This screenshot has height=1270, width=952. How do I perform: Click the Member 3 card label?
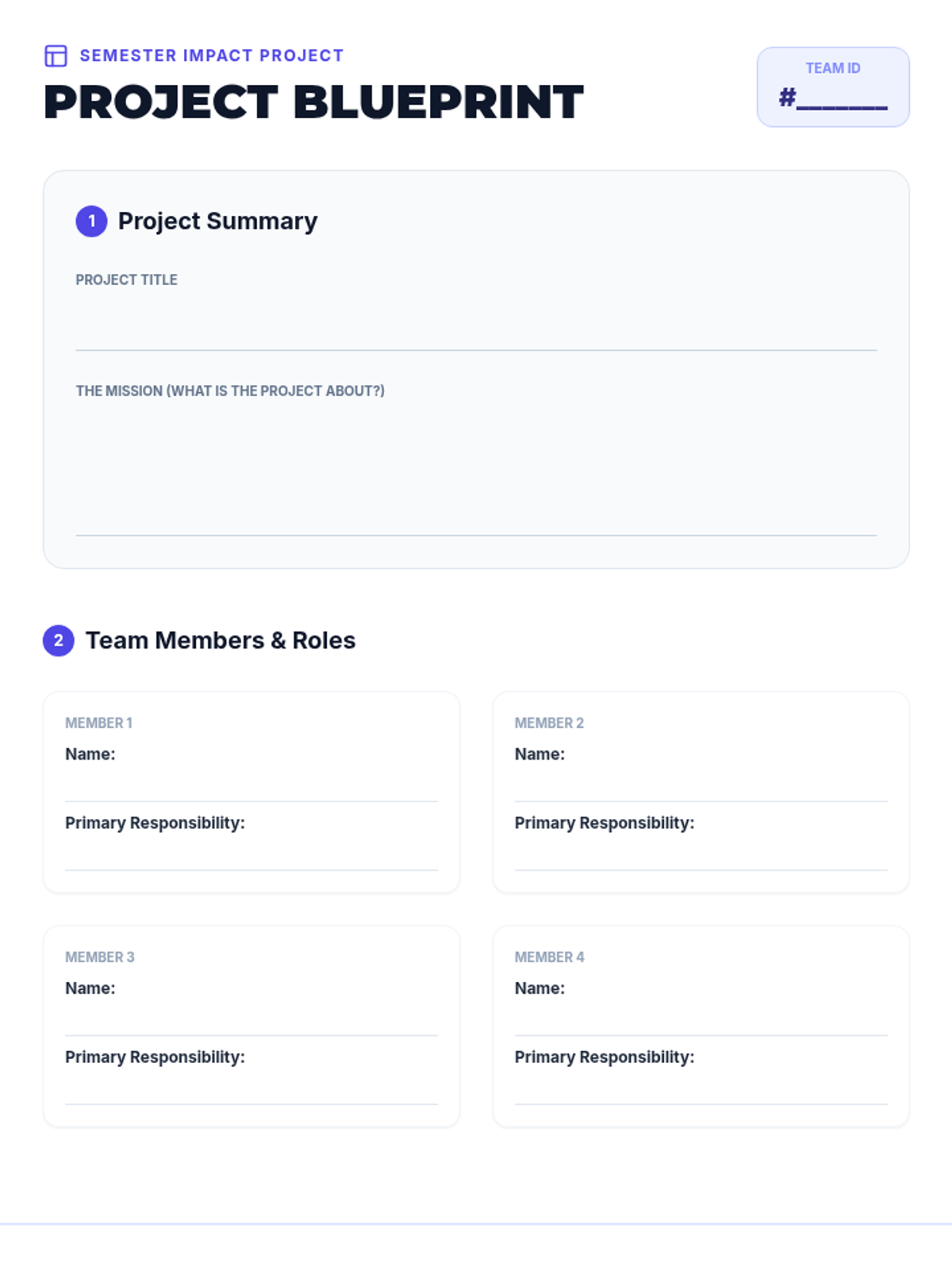coord(100,957)
